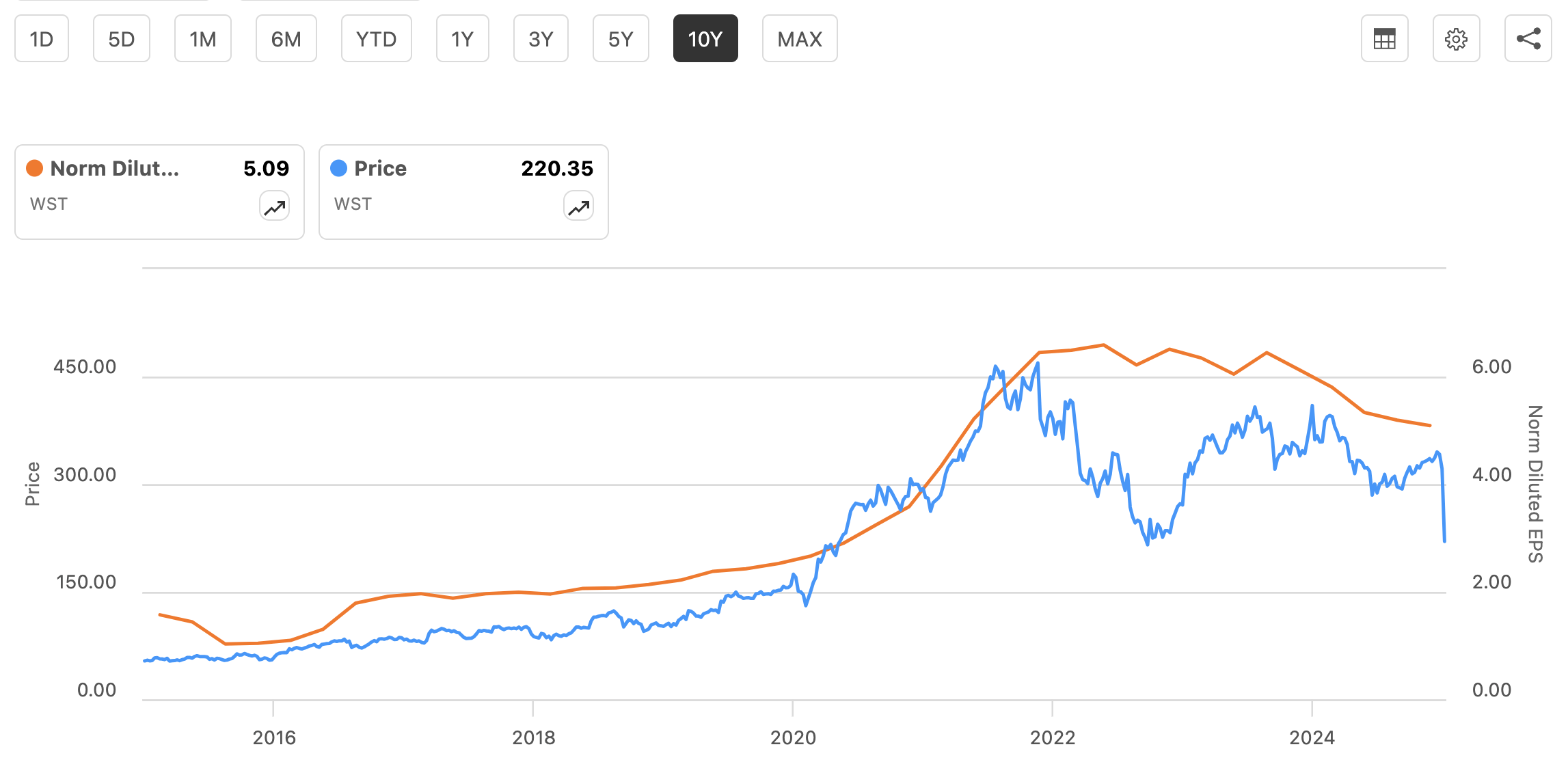Viewport: 1568px width, 775px height.
Task: Click the sparkline icon on the Norm Diluted card
Action: (x=273, y=206)
